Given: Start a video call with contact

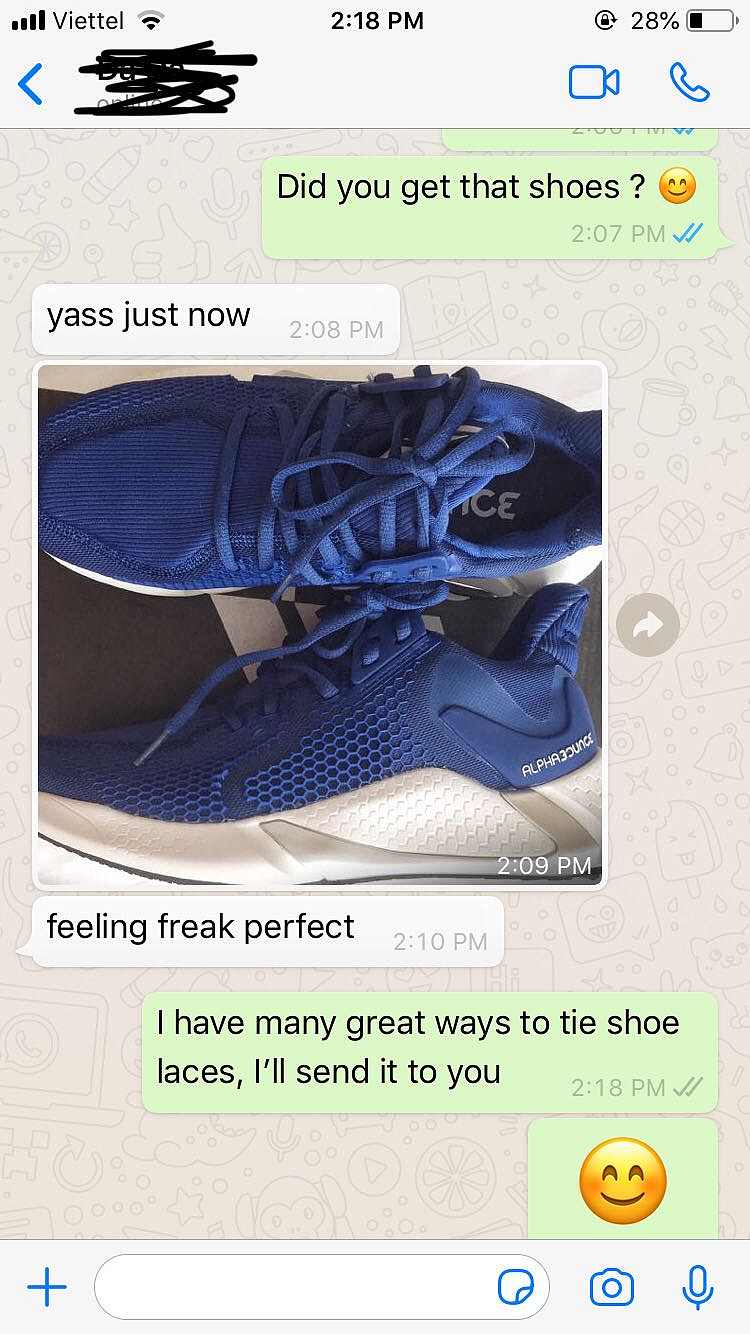Looking at the screenshot, I should tap(594, 83).
